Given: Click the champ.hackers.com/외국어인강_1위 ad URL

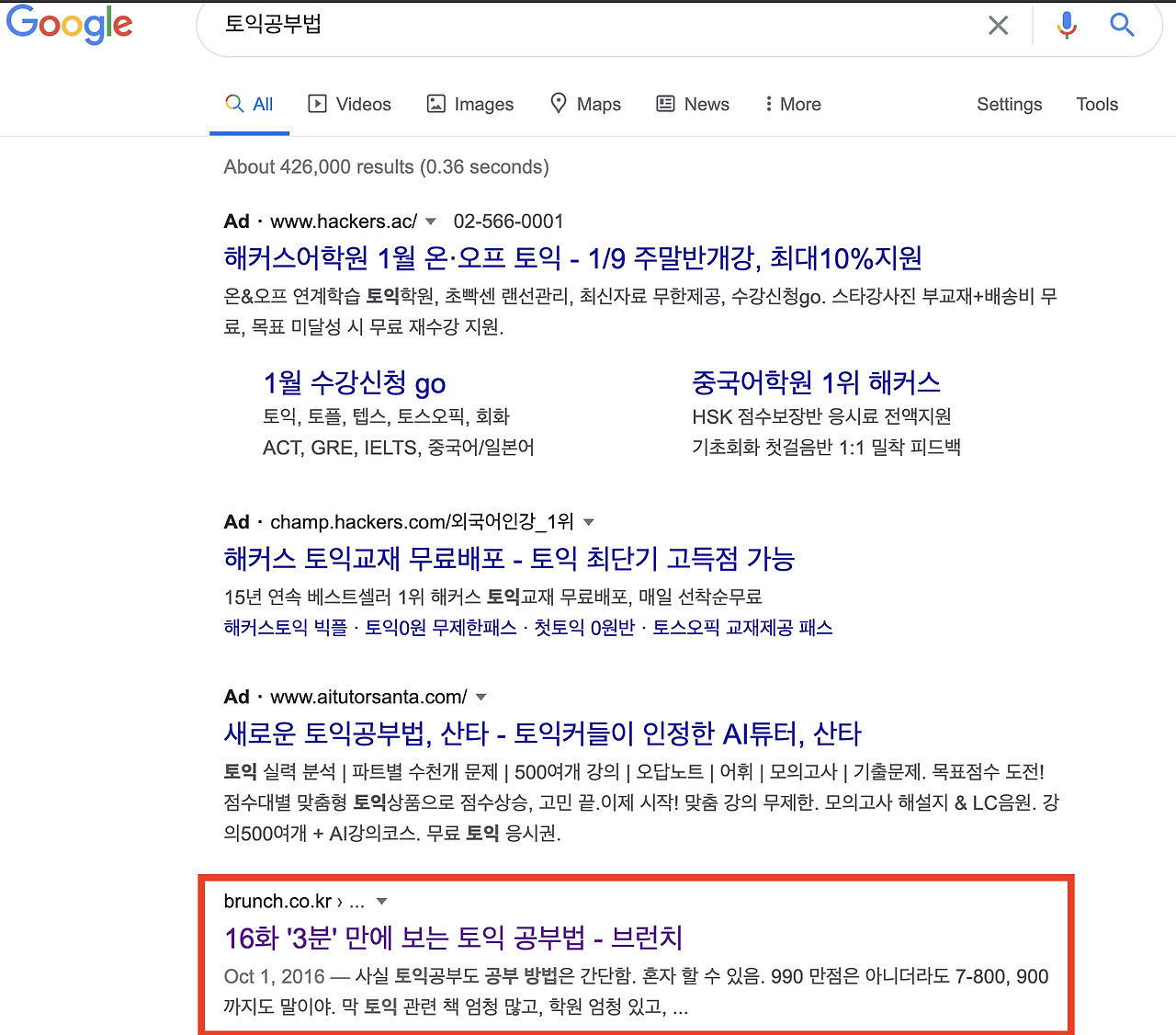Looking at the screenshot, I should [x=422, y=522].
